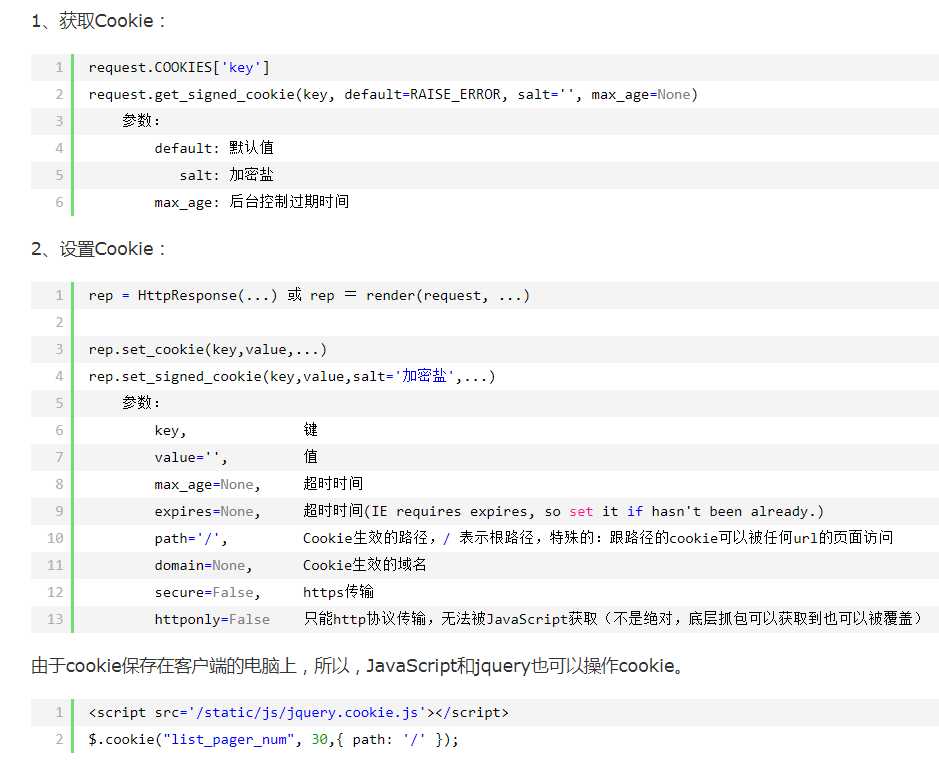Viewport: 939px width, 761px height.
Task: Click the request.get_signed_cookie code line
Action: 393,94
